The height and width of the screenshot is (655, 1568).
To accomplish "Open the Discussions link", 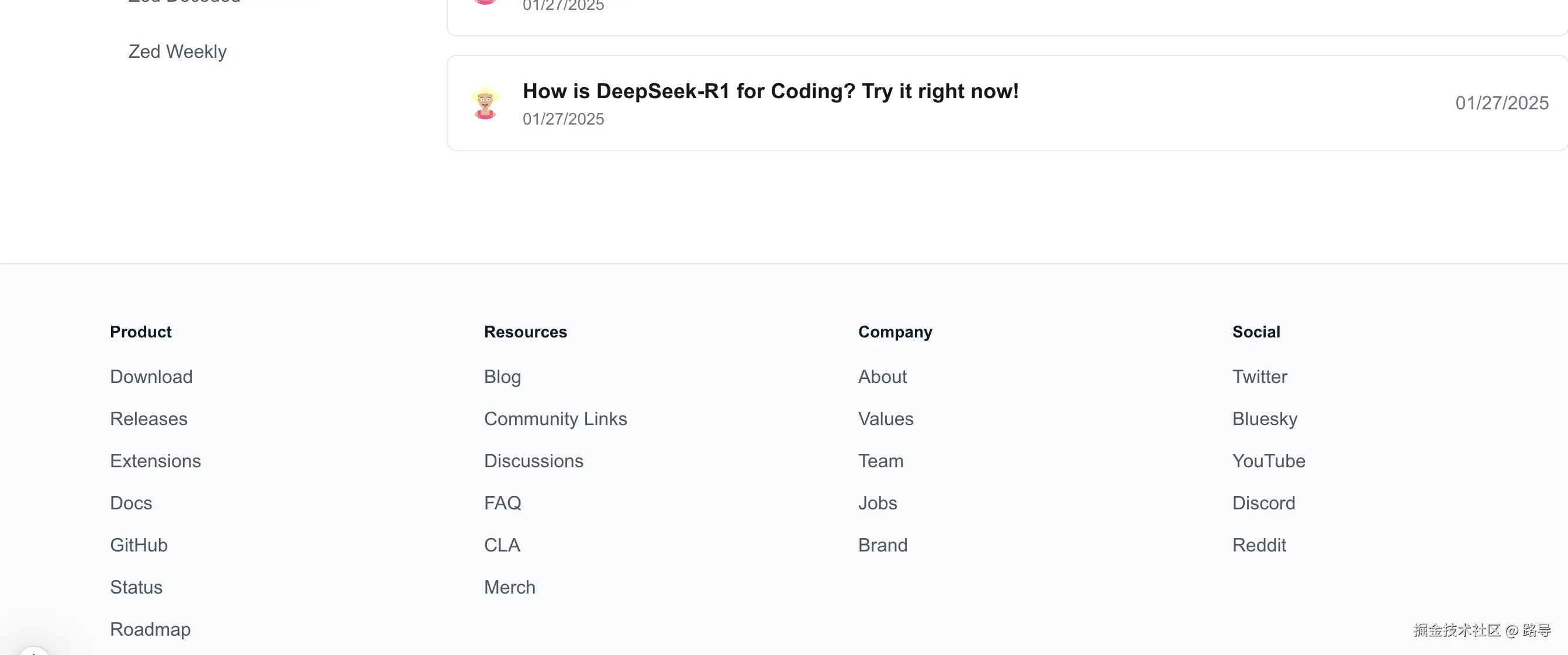I will (x=533, y=461).
